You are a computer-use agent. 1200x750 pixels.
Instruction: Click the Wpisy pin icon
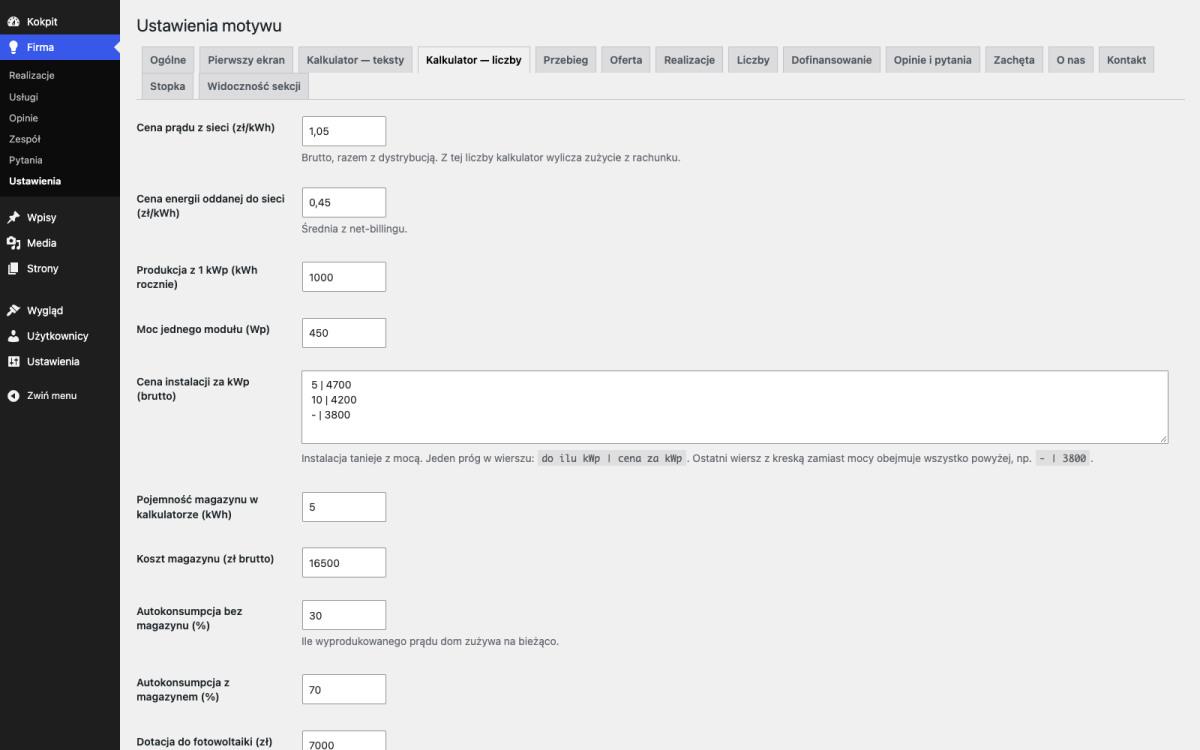point(13,217)
